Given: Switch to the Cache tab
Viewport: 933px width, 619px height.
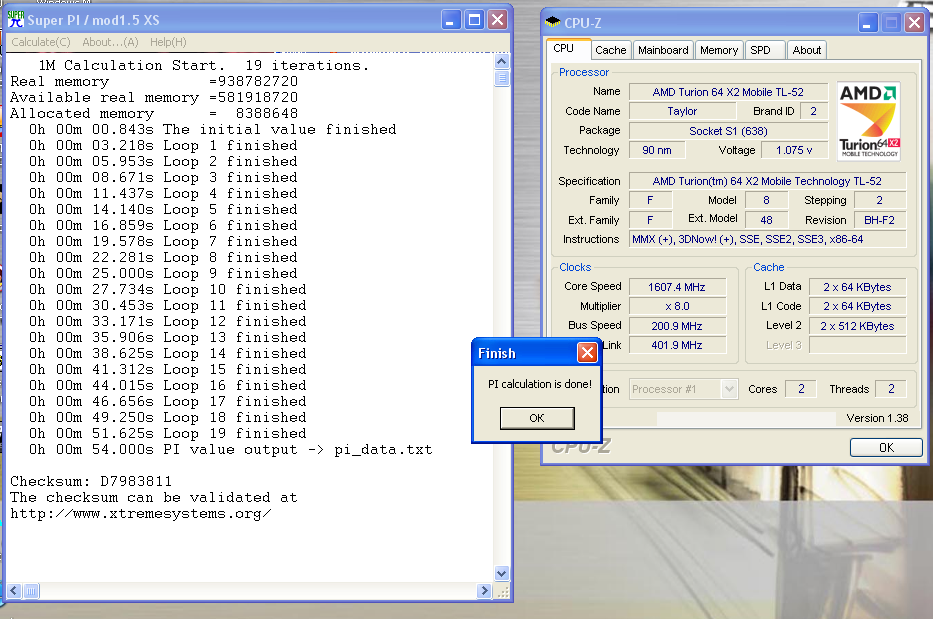Looking at the screenshot, I should tap(610, 50).
